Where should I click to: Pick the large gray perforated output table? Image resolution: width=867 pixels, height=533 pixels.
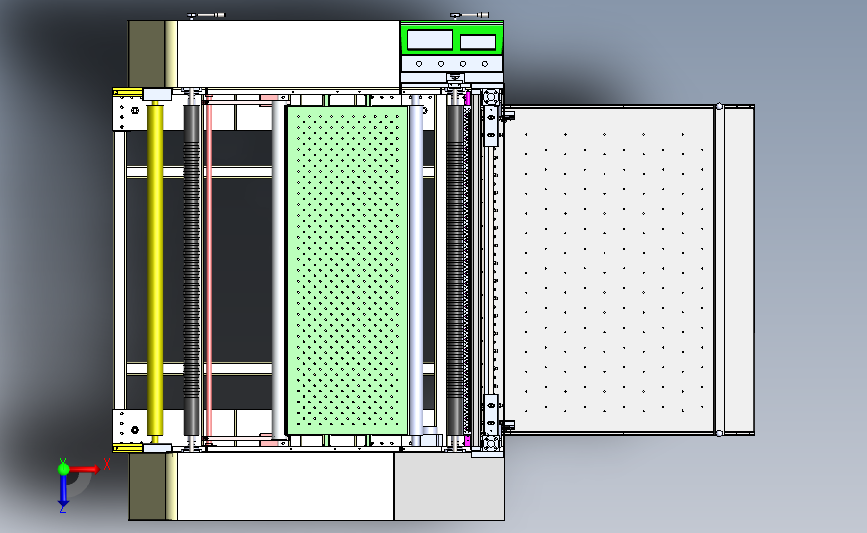609,270
